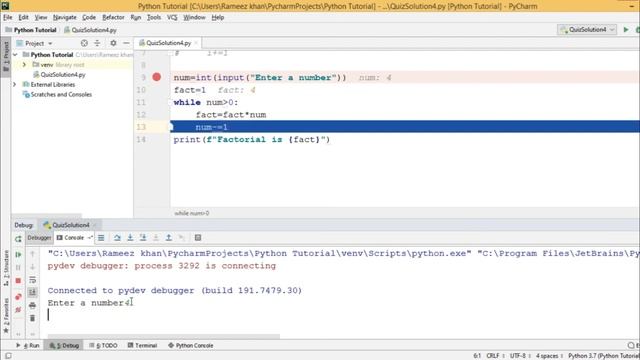Open the Terminal tool window

coord(142,345)
